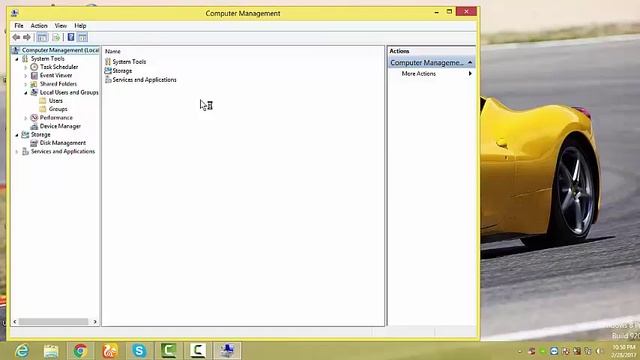Collapse the Local Users and Groups node

coord(26,93)
